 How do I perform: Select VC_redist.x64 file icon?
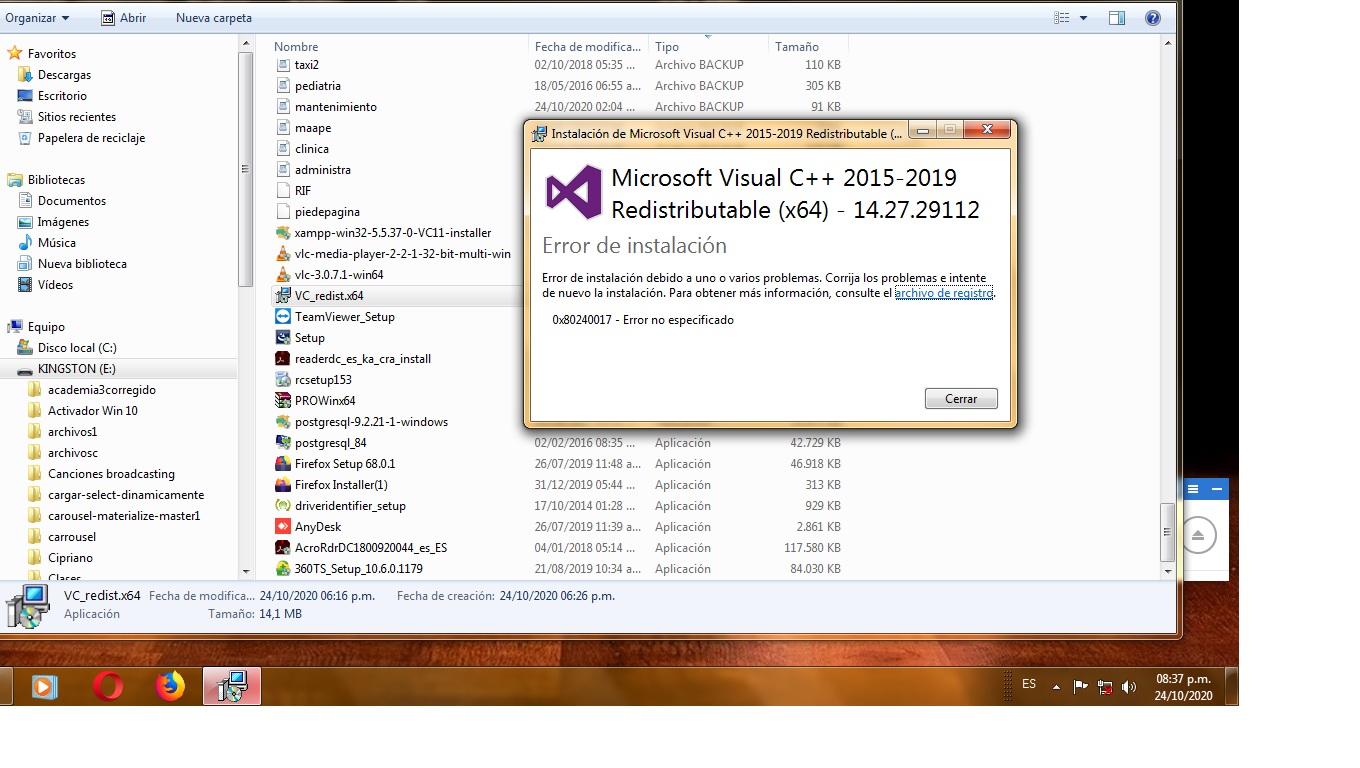pyautogui.click(x=283, y=296)
